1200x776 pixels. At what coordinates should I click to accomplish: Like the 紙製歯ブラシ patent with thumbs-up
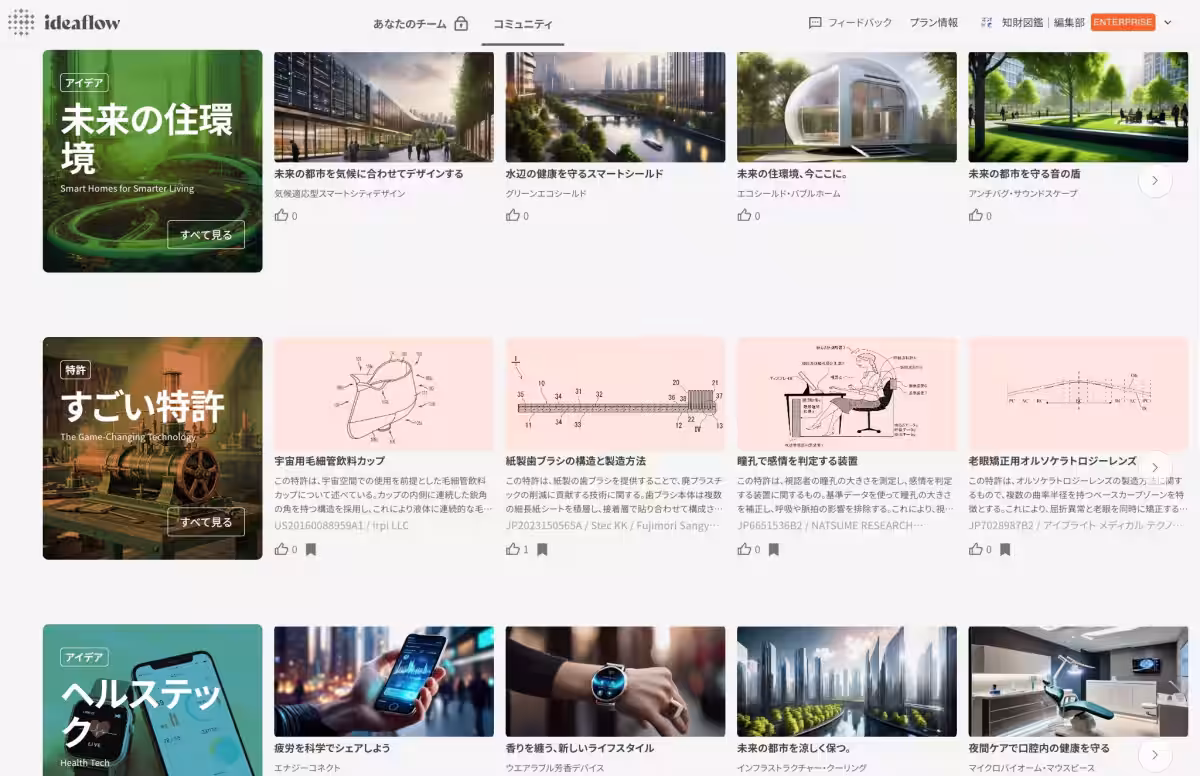513,549
